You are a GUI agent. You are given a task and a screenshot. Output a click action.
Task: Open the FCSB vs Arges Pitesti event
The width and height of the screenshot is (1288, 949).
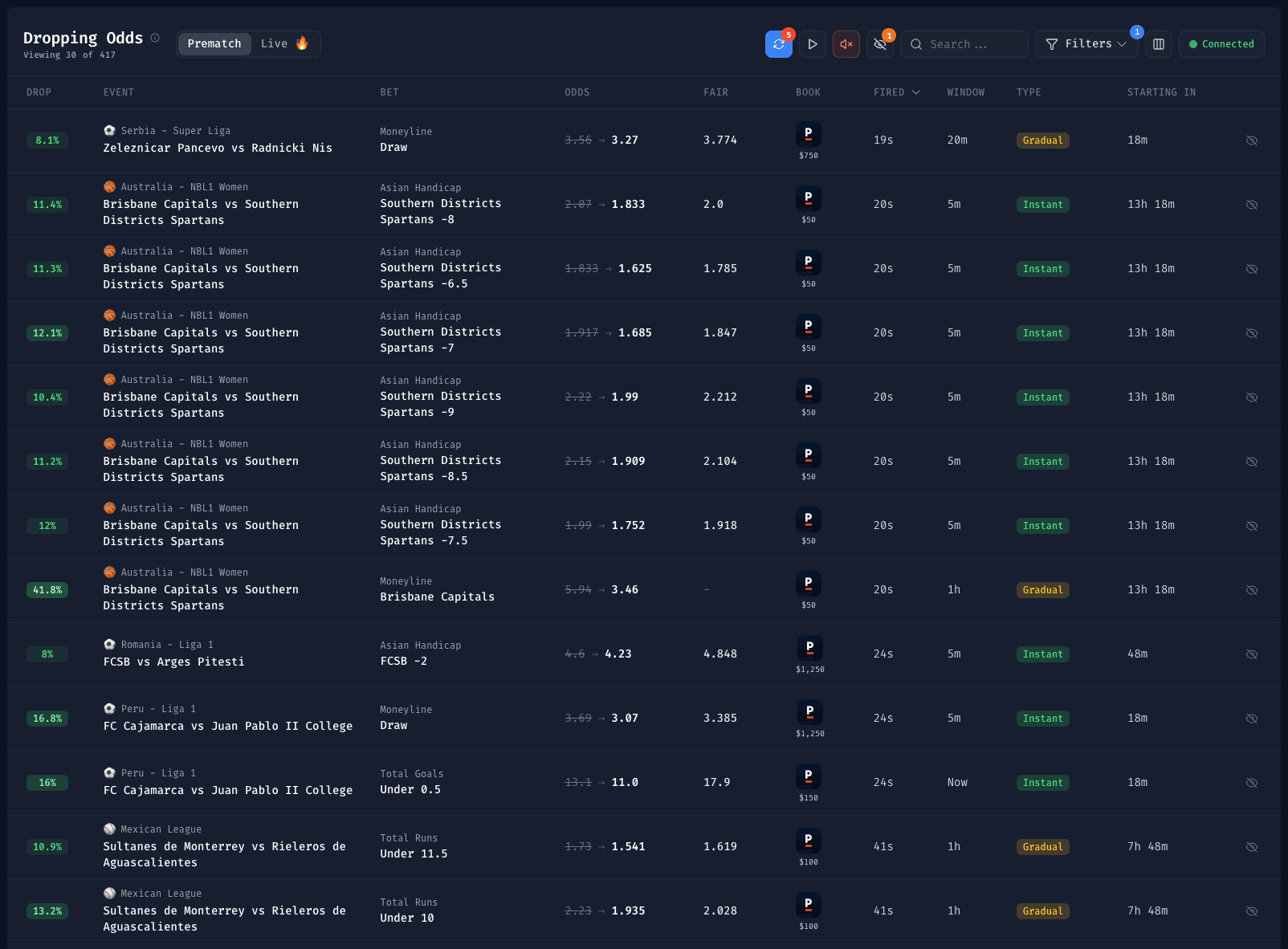(x=173, y=662)
